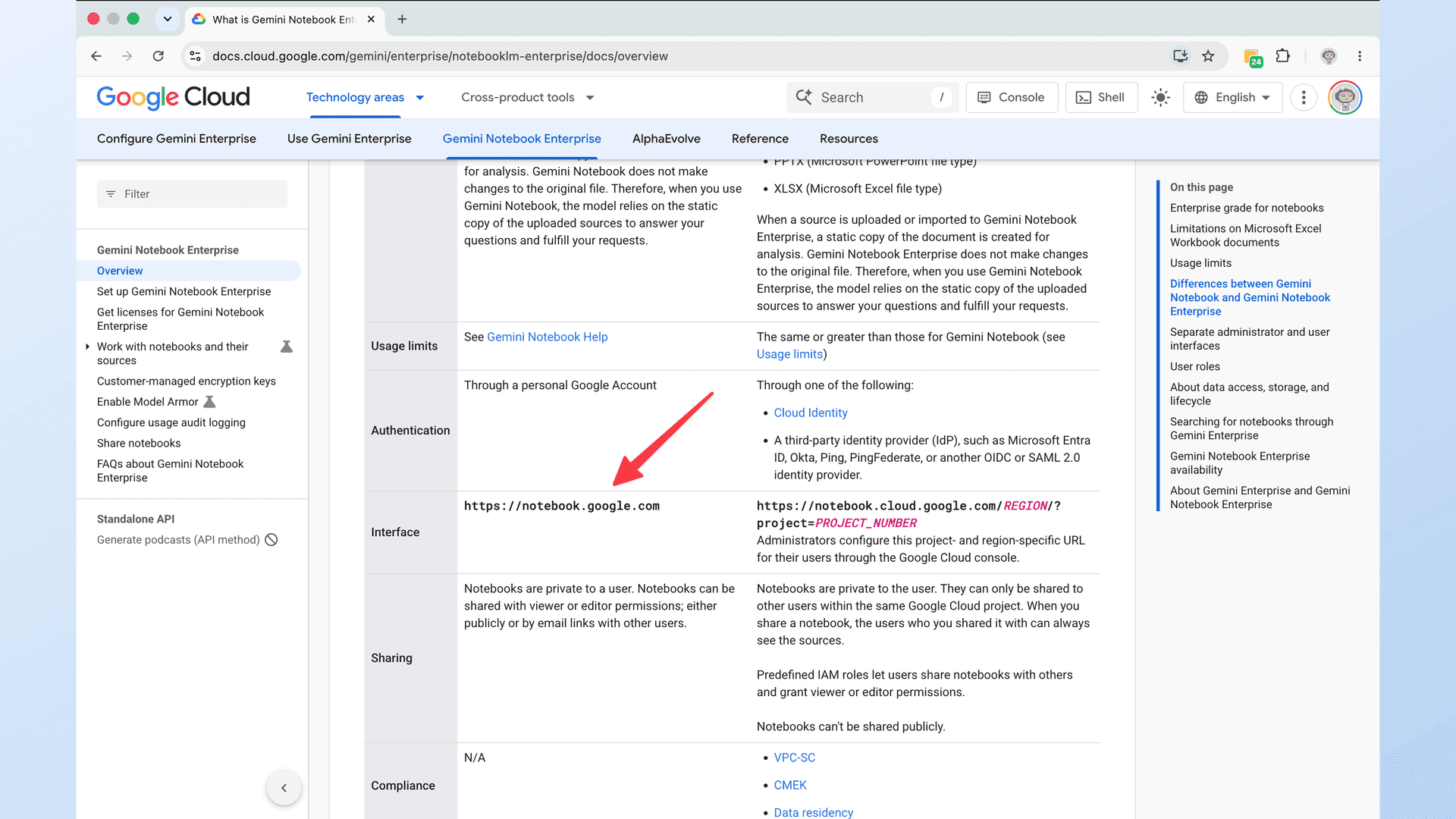Jump to Separate administrator and user interfaces
The width and height of the screenshot is (1456, 819).
(1249, 339)
